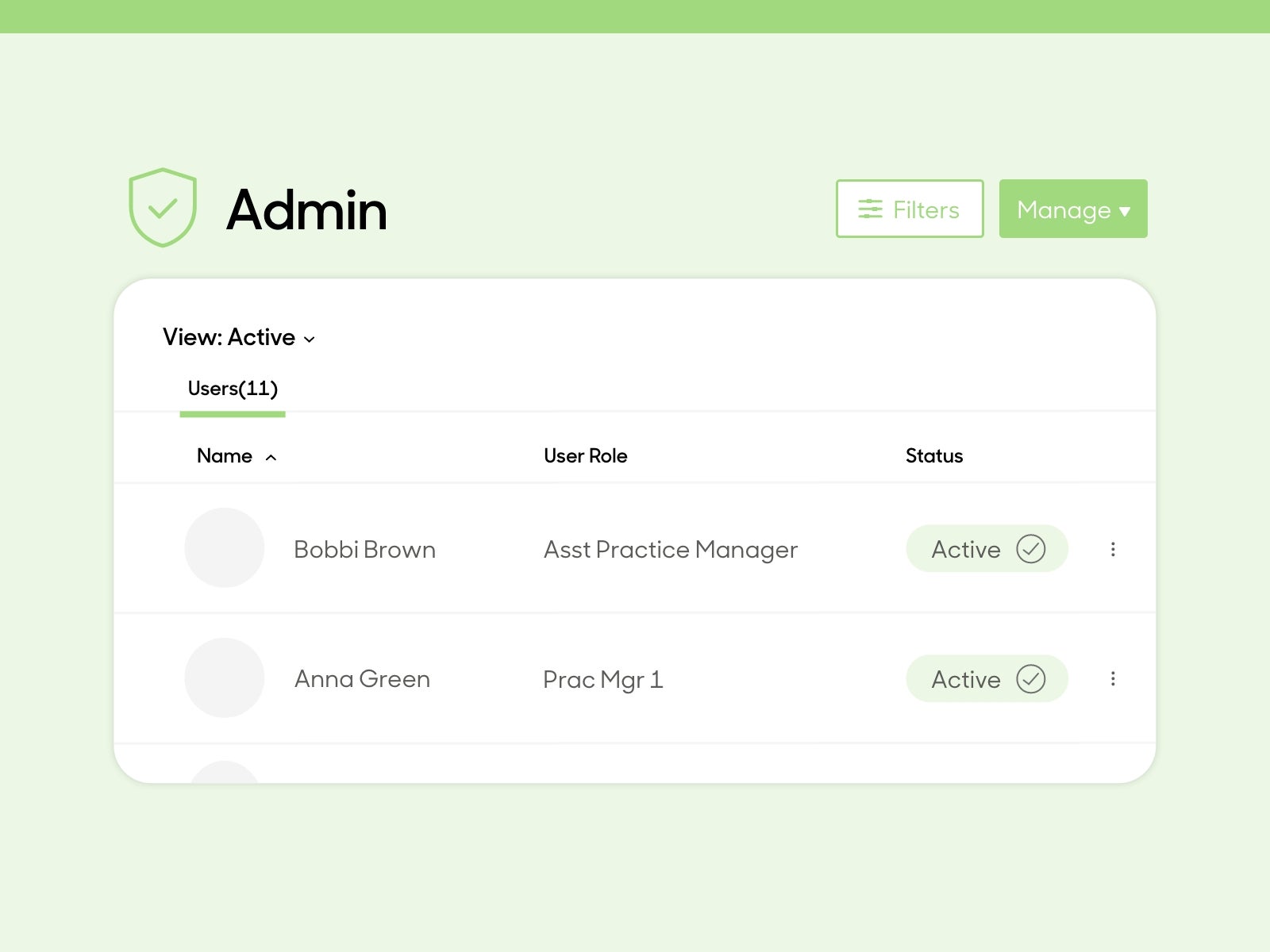1270x952 pixels.
Task: Open the three-dot menu for Anna Green
Action: click(1113, 679)
